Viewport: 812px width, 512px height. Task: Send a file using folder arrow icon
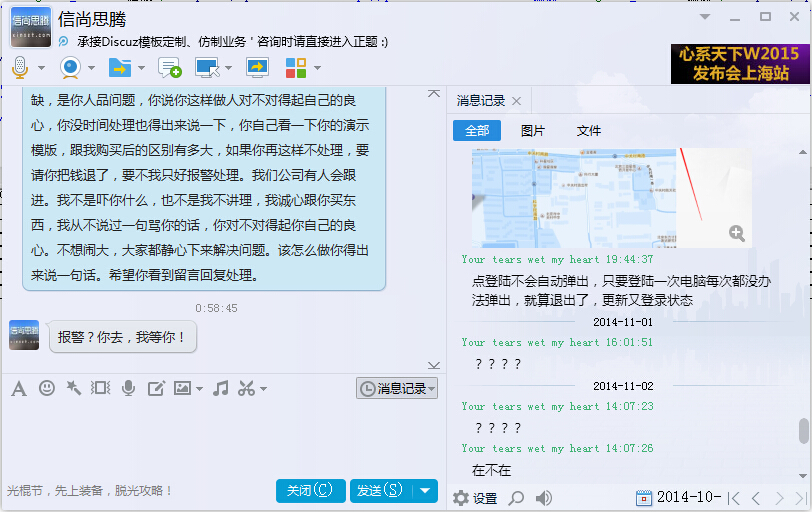click(120, 68)
